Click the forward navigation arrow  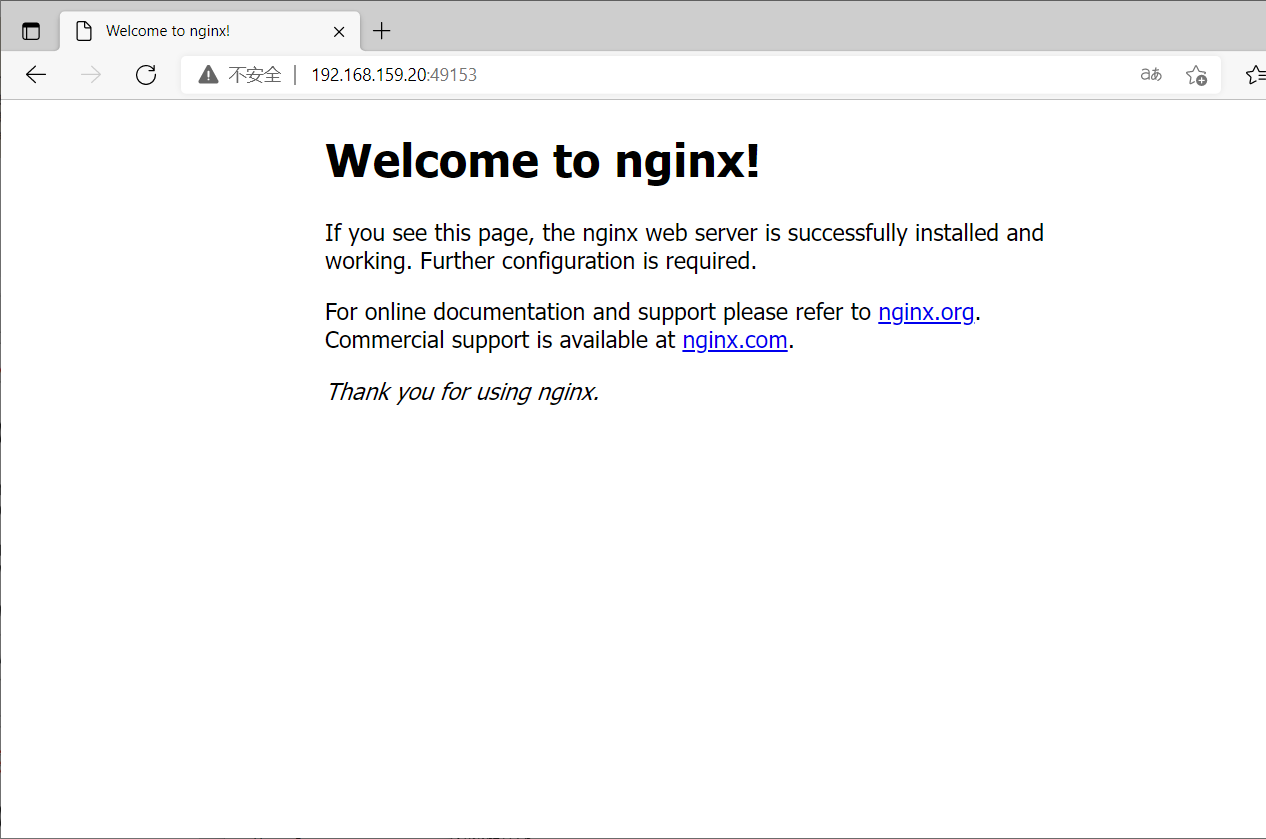coord(91,74)
